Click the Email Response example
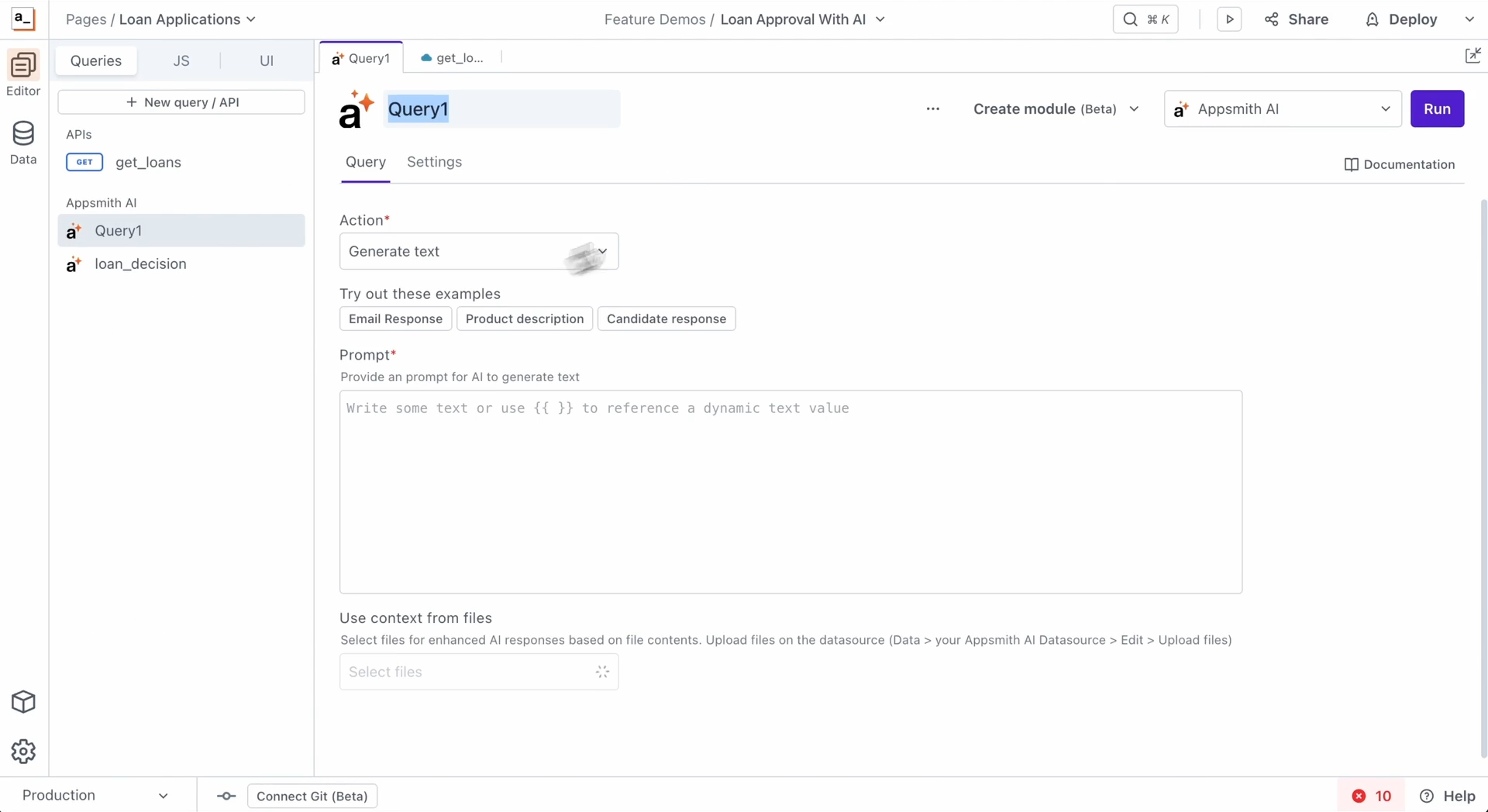This screenshot has width=1488, height=812. click(x=395, y=319)
